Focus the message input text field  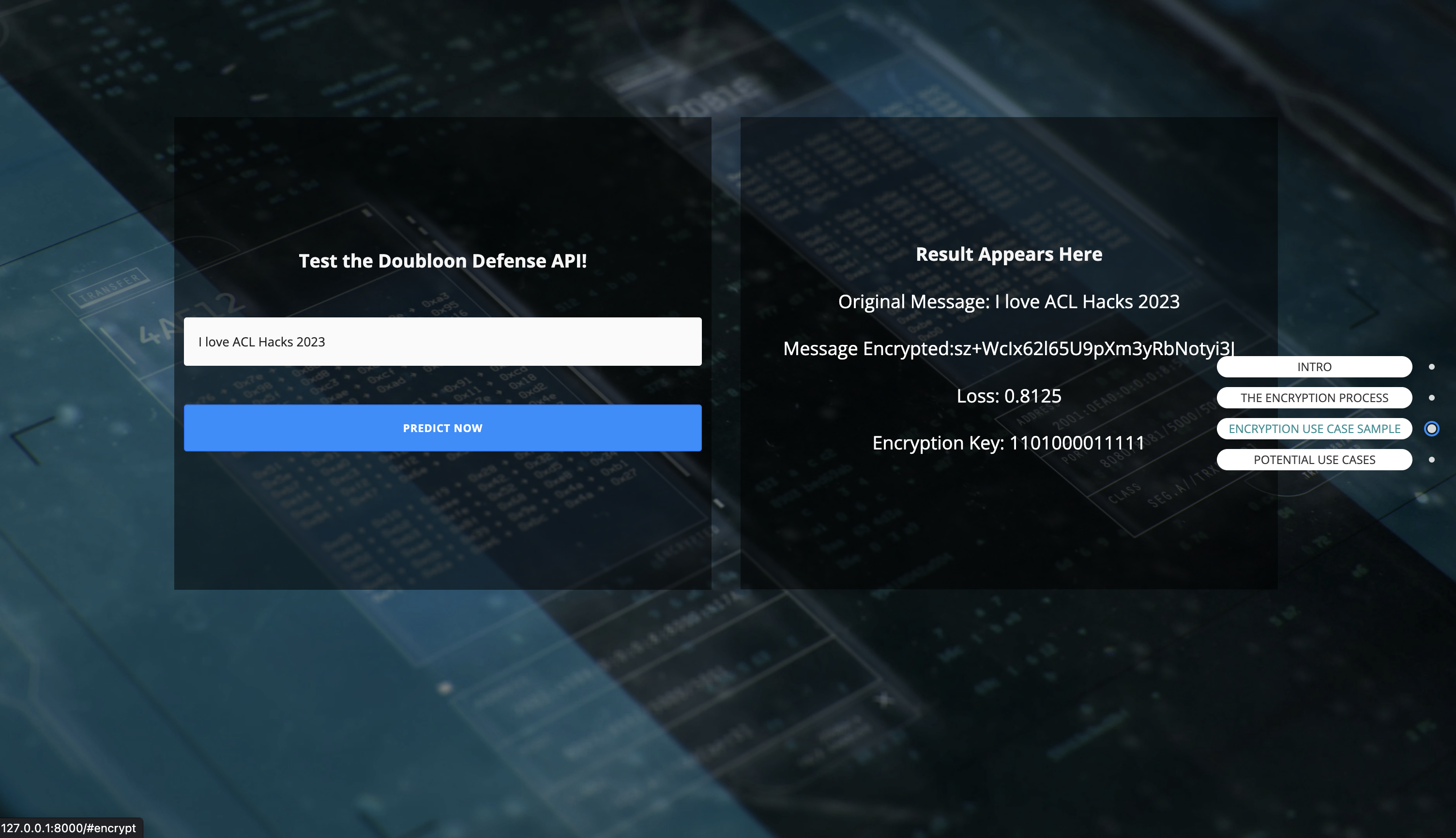click(442, 341)
